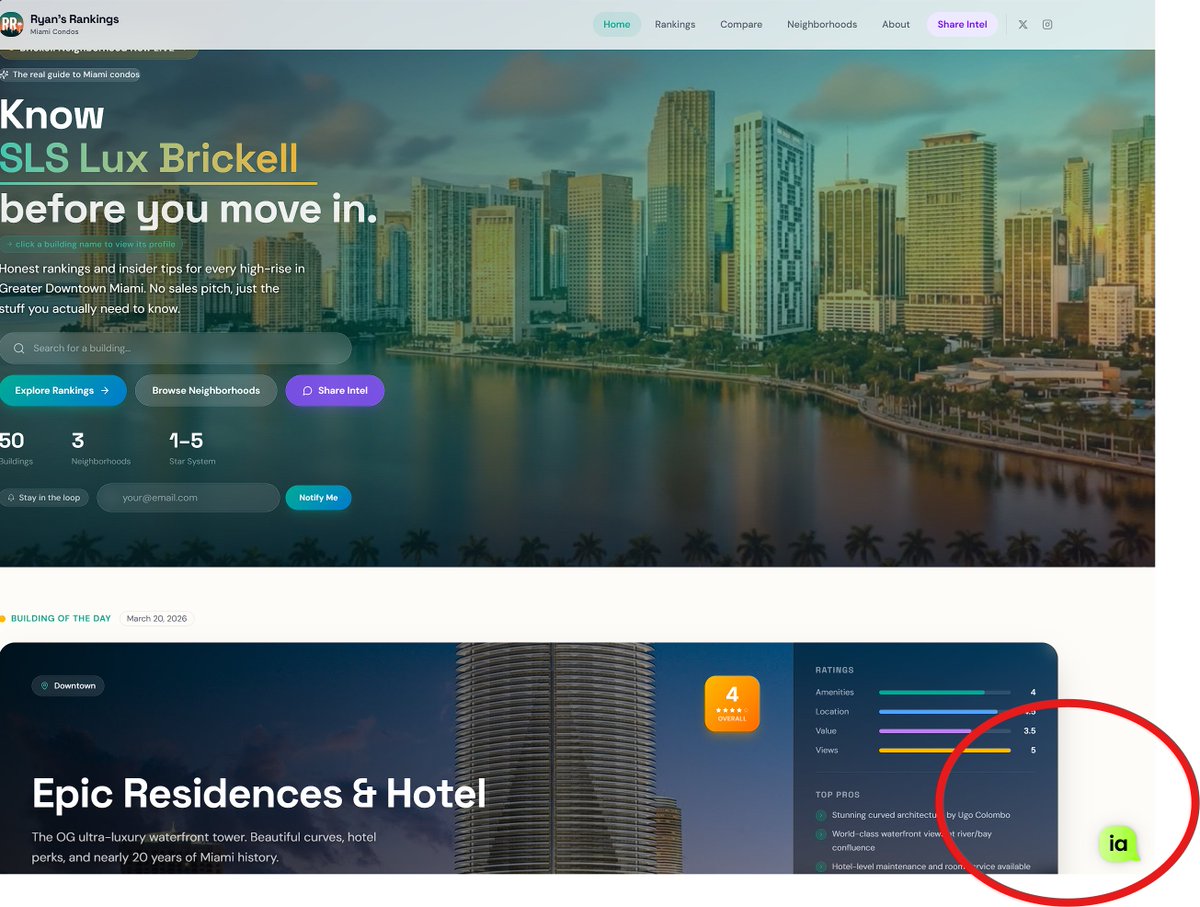This screenshot has width=1200, height=907.
Task: Click the 'March 20, 2026' date chip
Action: point(156,618)
